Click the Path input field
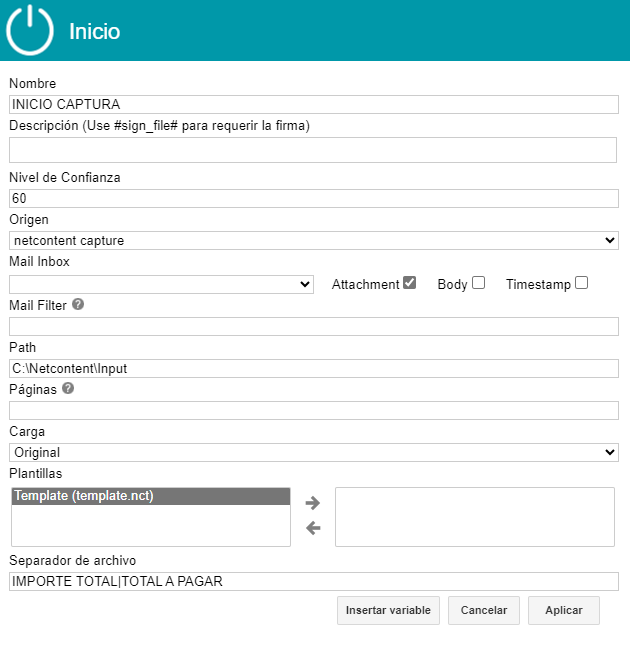The image size is (630, 646). (314, 368)
